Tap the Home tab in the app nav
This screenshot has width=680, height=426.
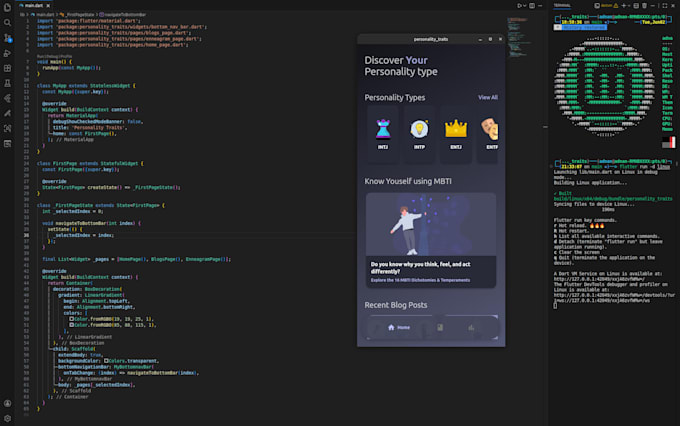399,328
